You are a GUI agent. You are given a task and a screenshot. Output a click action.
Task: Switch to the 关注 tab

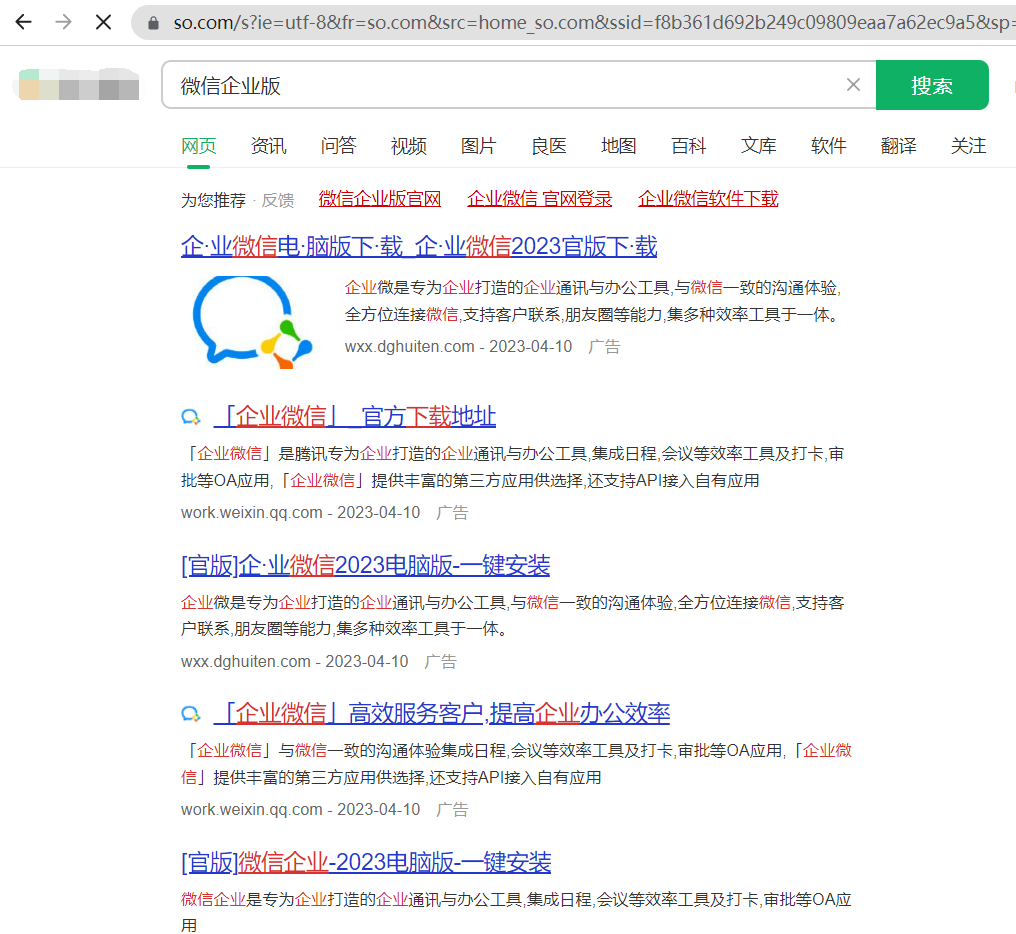pyautogui.click(x=968, y=146)
